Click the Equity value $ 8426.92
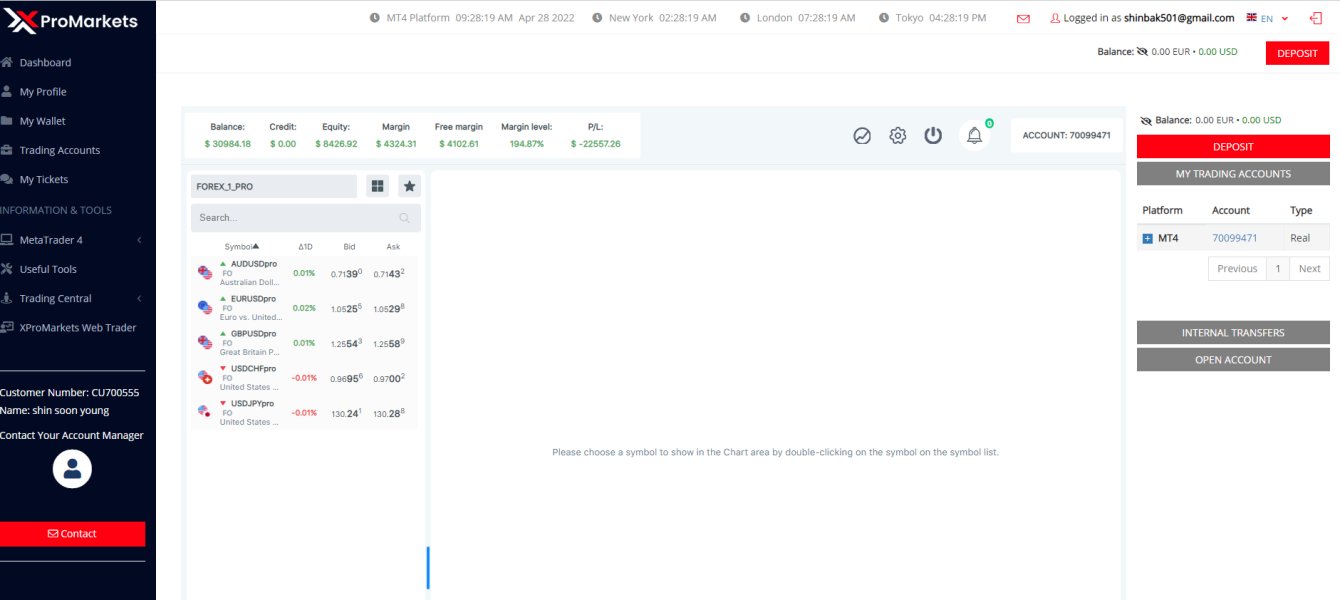 [336, 144]
